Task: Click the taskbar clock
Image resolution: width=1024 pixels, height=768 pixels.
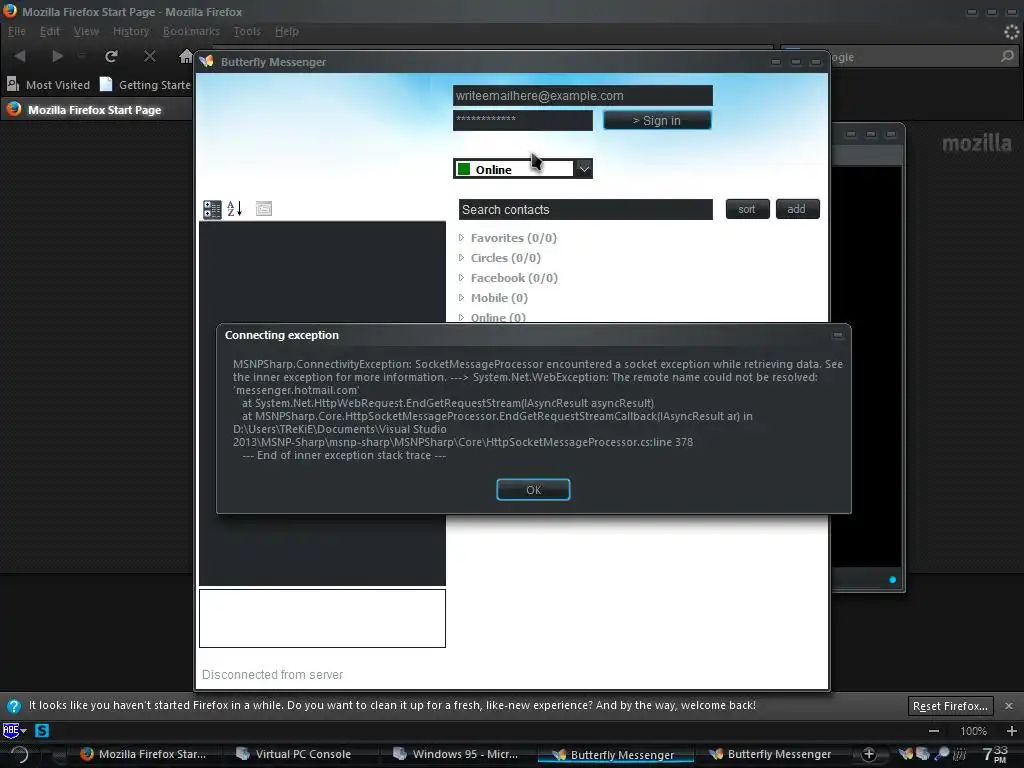Action: coord(995,754)
